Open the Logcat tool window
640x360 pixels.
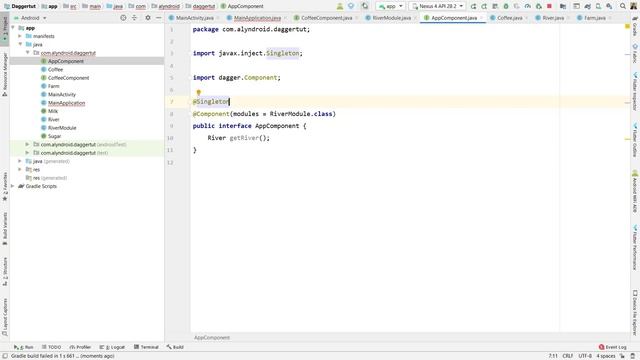(112, 347)
